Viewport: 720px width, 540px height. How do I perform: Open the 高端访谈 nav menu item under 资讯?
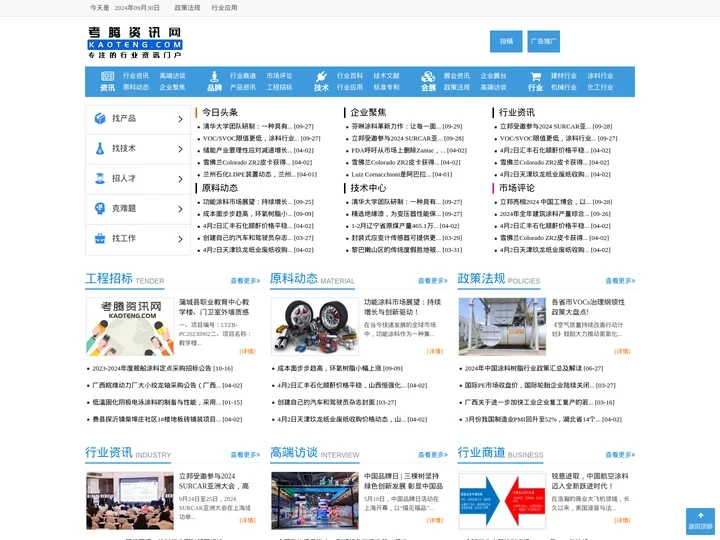(172, 76)
